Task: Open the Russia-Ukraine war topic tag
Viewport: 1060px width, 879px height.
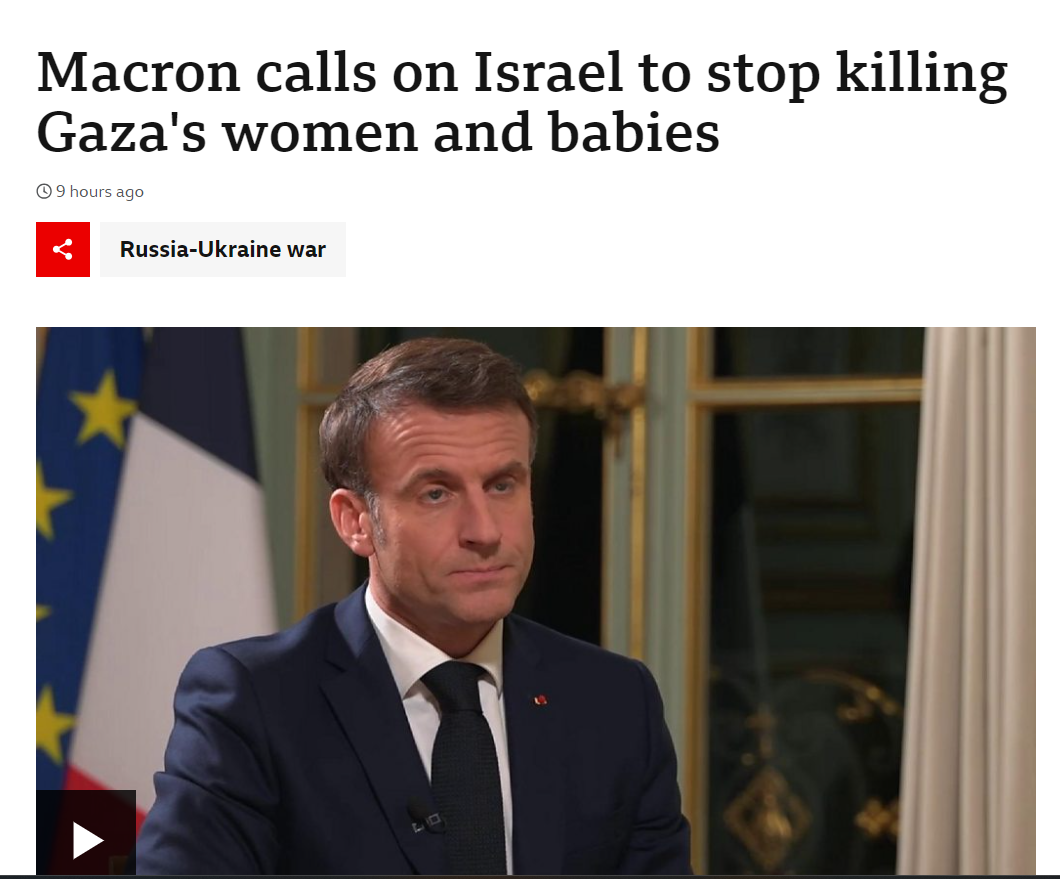Action: coord(223,250)
